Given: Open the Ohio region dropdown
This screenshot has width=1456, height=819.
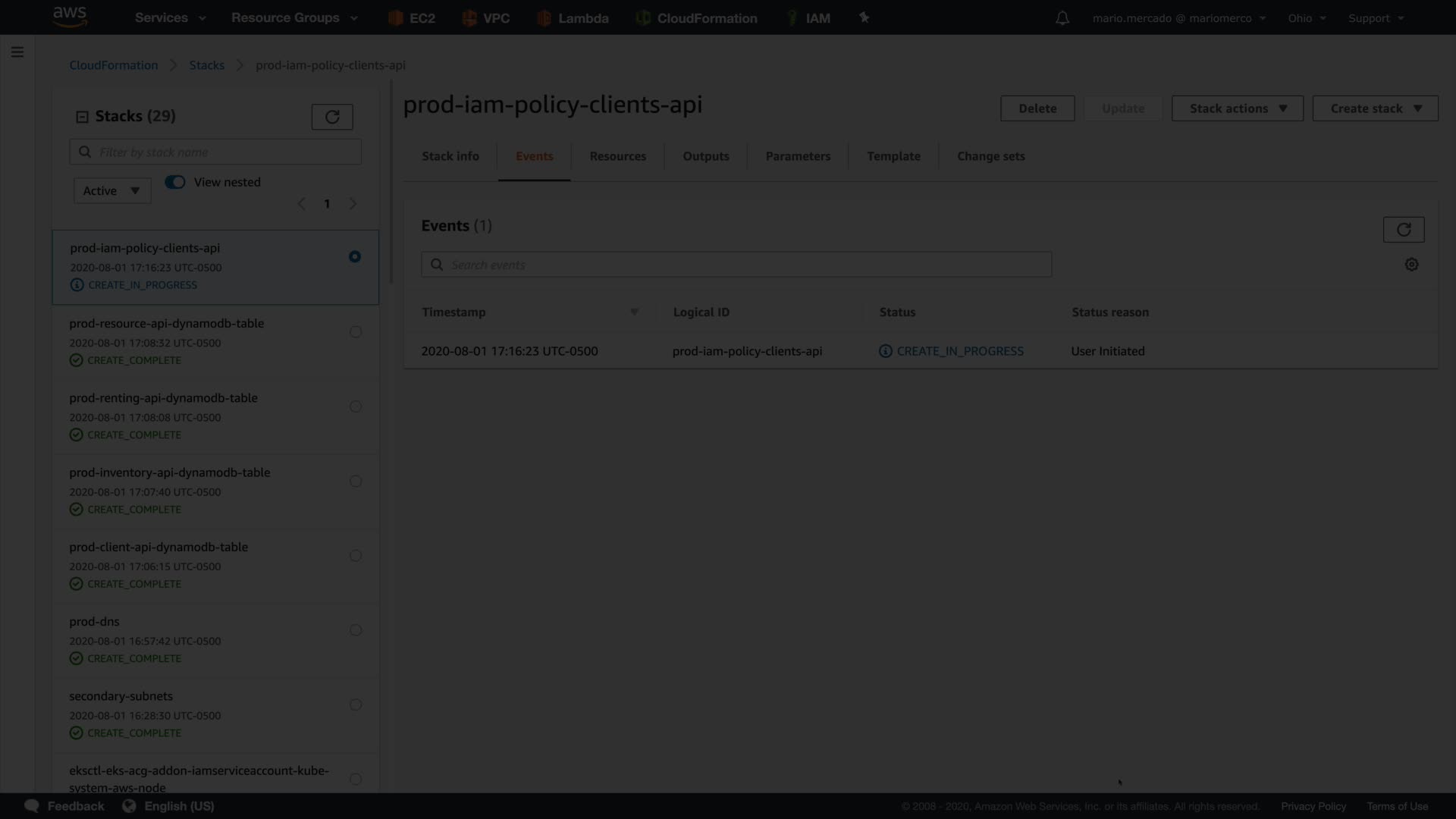Looking at the screenshot, I should point(1306,18).
